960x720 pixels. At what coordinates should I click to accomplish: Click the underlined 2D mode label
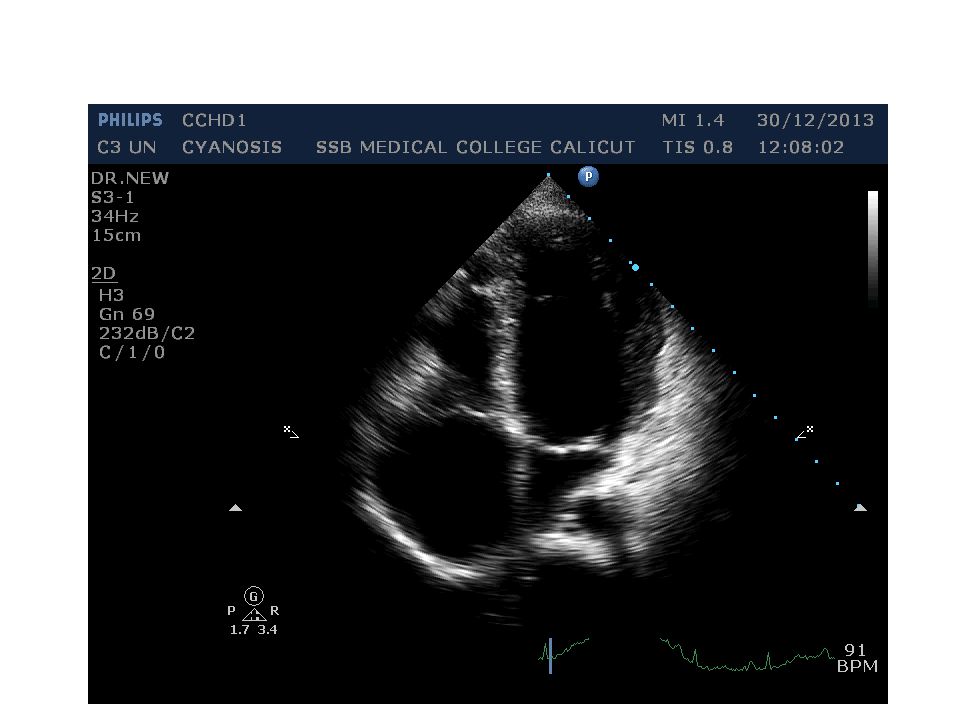point(104,273)
